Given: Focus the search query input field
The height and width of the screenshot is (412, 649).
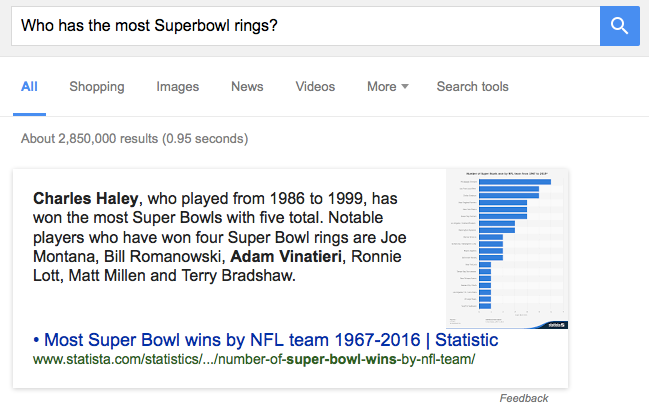Looking at the screenshot, I should click(x=305, y=26).
